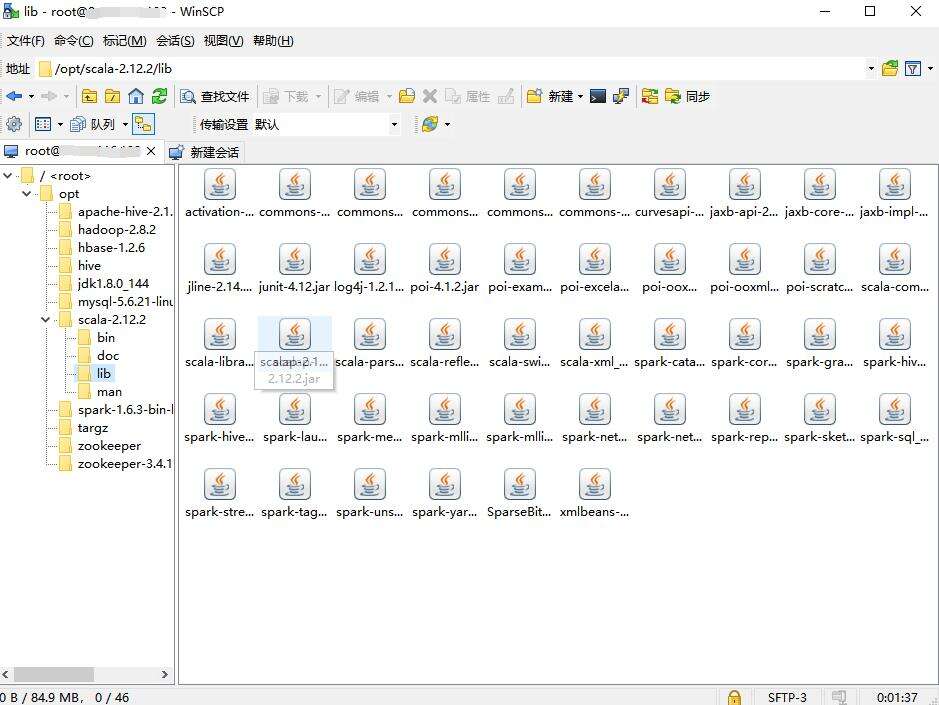Screen dimensions: 939x705
Task: Click the 同步 synchronize button
Action: (x=687, y=96)
